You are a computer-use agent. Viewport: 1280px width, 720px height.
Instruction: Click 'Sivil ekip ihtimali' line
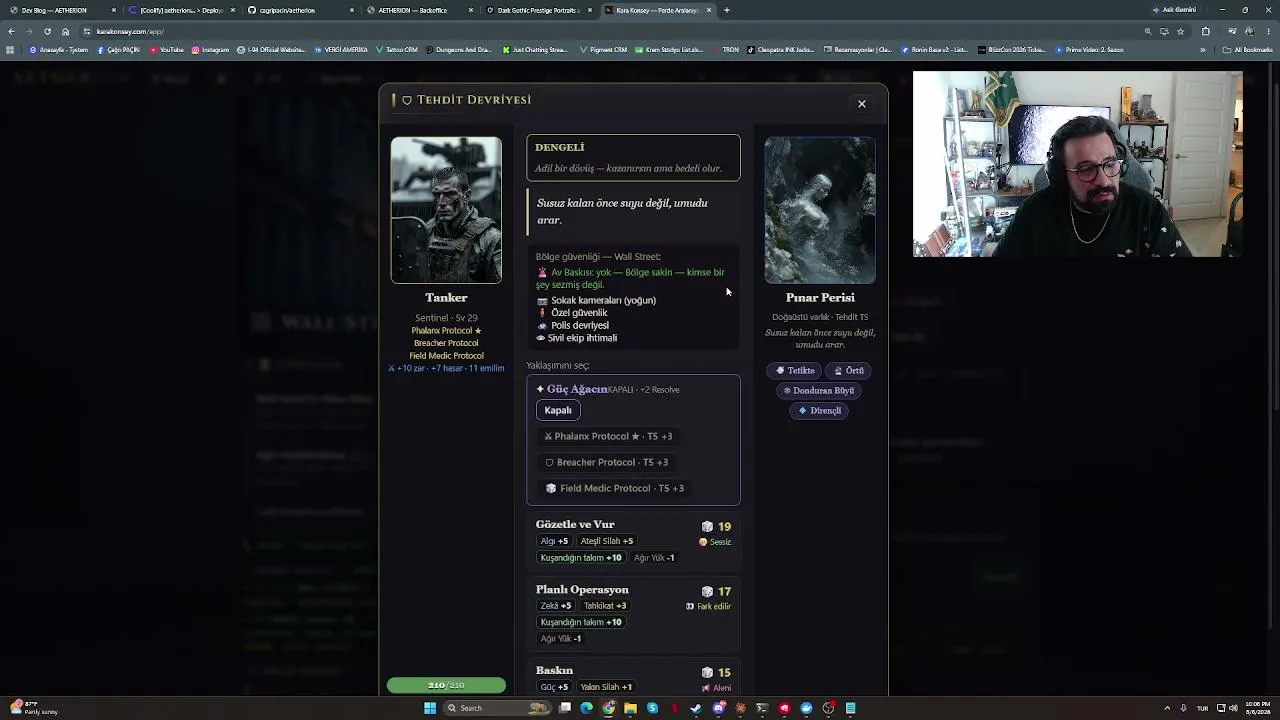(x=576, y=338)
